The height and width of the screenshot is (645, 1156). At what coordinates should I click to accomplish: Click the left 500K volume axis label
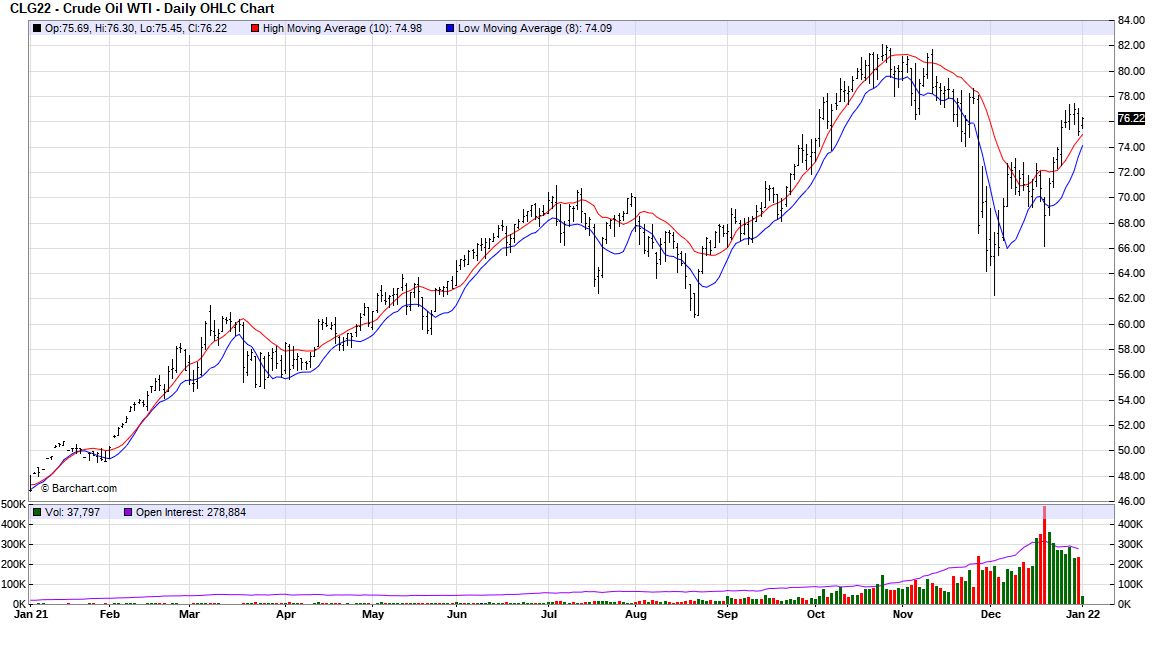14,505
